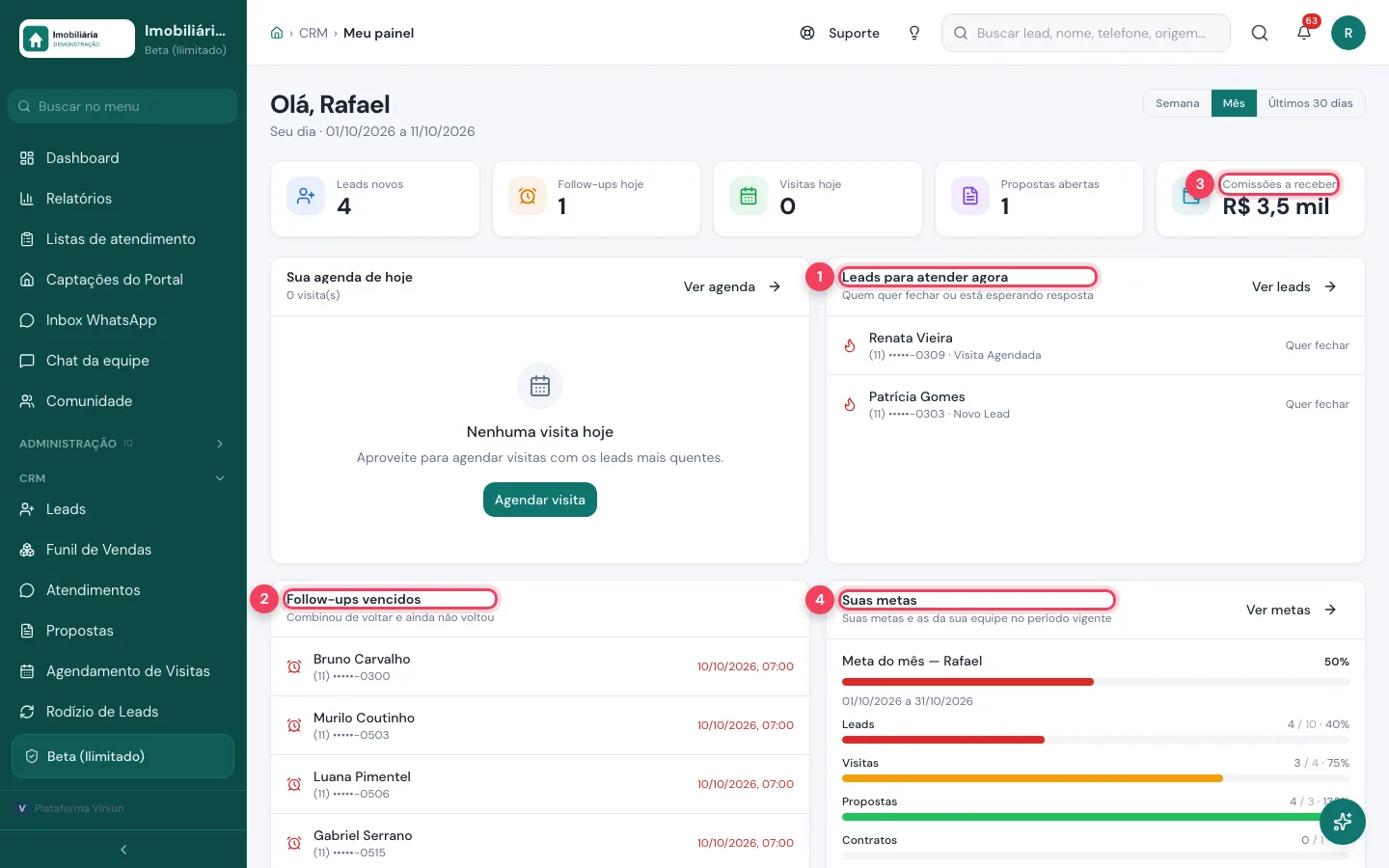Click the Visitas hoje calendar icon
This screenshot has width=1389, height=868.
[749, 196]
